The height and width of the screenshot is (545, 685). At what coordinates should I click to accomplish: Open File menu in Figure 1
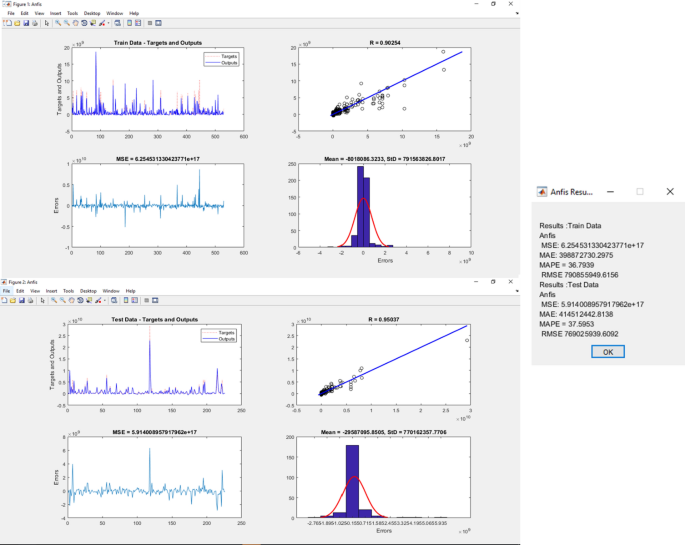(x=11, y=14)
